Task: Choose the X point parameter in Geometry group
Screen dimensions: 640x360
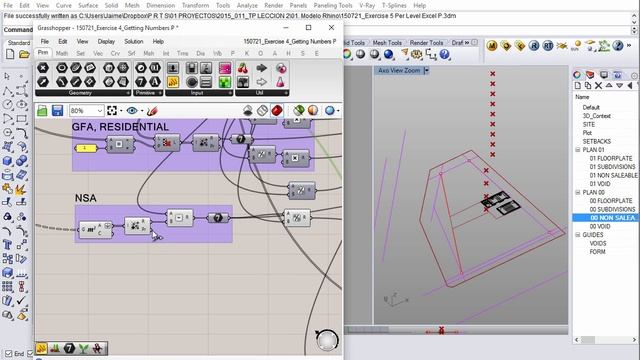Action: tap(43, 68)
